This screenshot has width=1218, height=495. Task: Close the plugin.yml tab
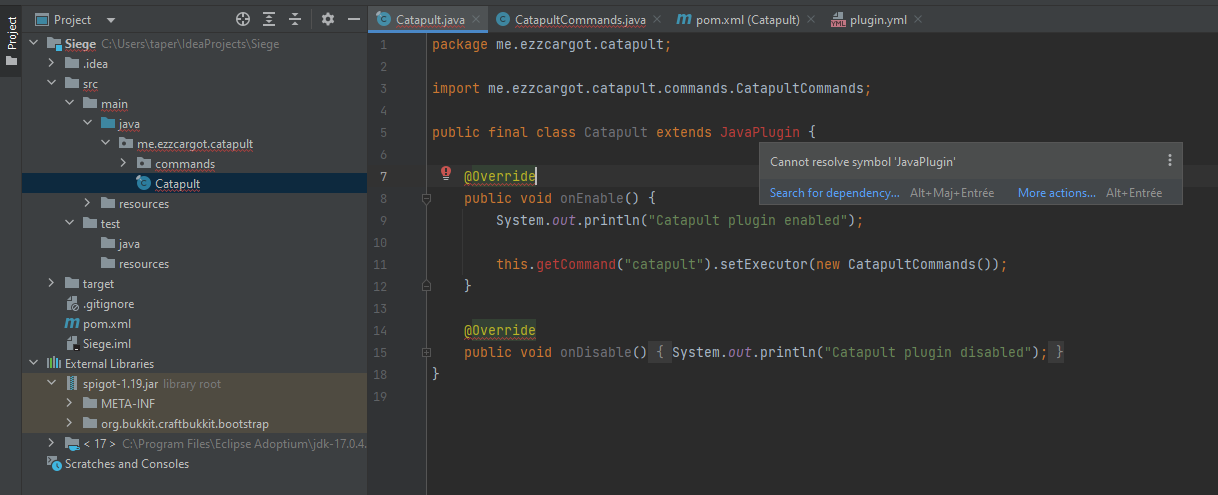(x=918, y=19)
